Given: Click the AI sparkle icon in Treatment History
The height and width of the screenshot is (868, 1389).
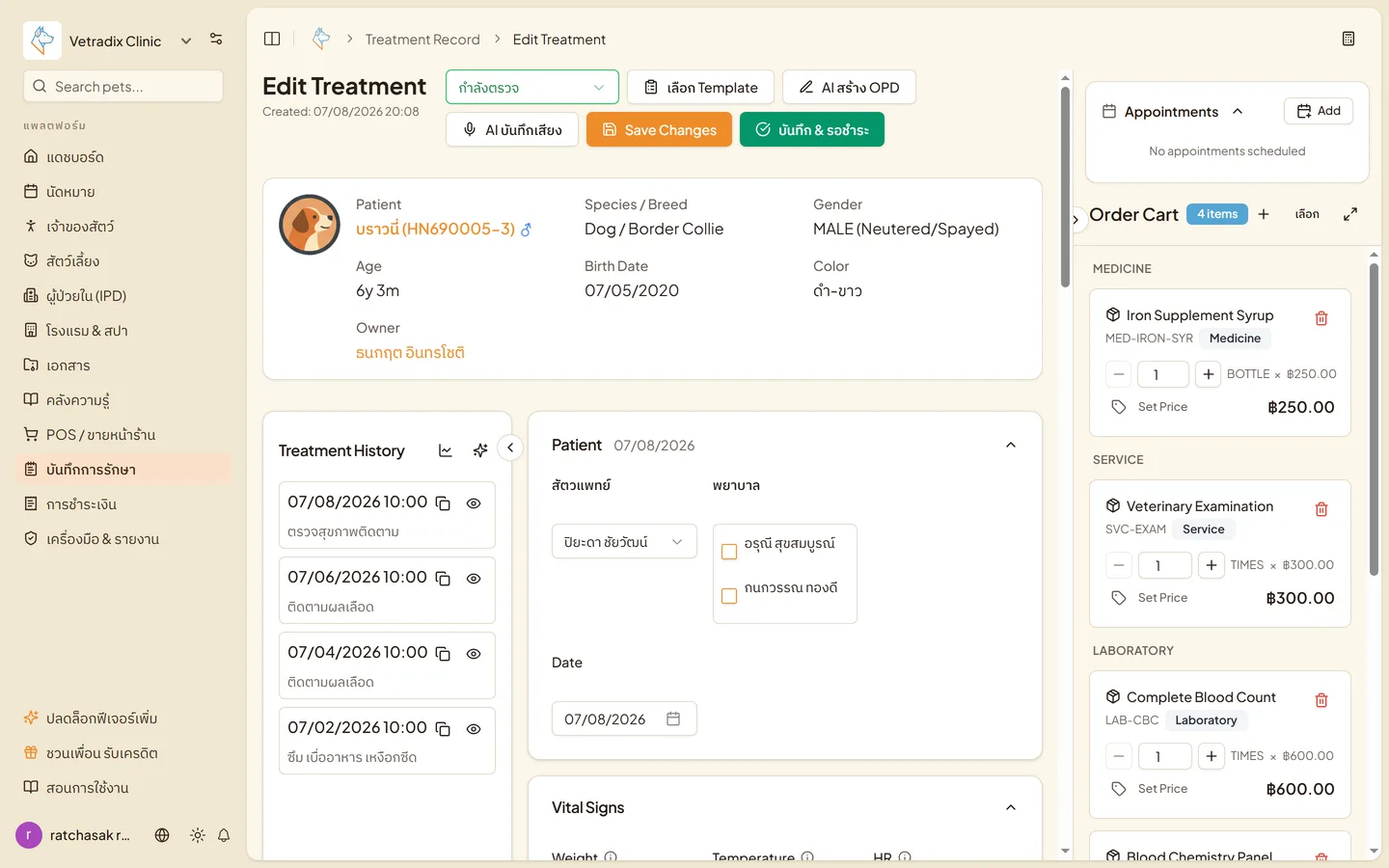Looking at the screenshot, I should point(480,450).
